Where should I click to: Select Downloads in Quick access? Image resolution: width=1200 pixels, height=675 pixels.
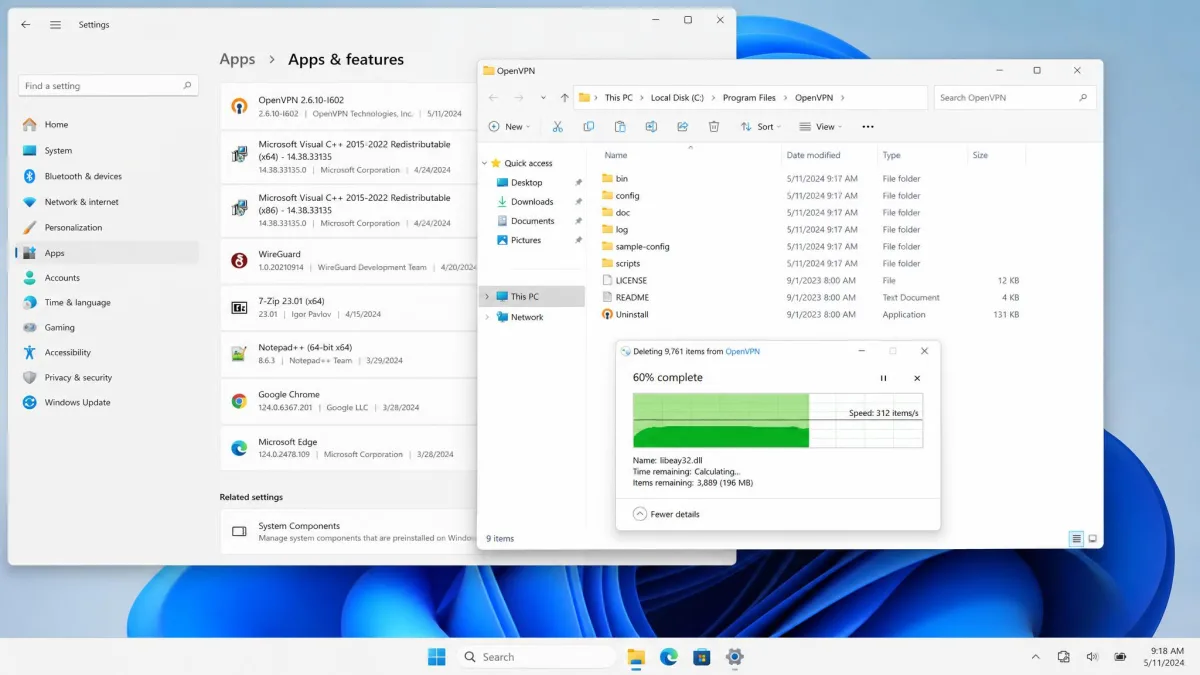click(532, 201)
